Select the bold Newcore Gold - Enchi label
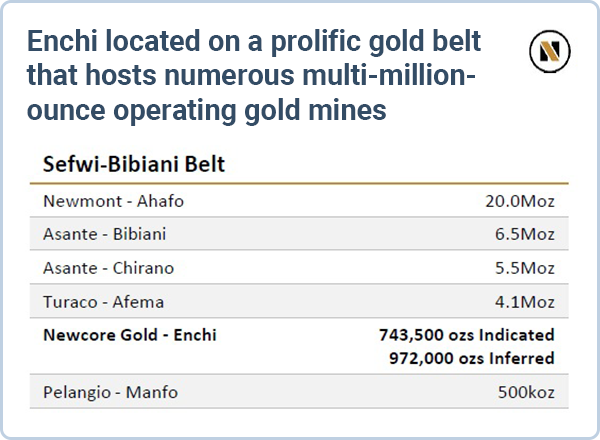600x440 pixels. [129, 335]
